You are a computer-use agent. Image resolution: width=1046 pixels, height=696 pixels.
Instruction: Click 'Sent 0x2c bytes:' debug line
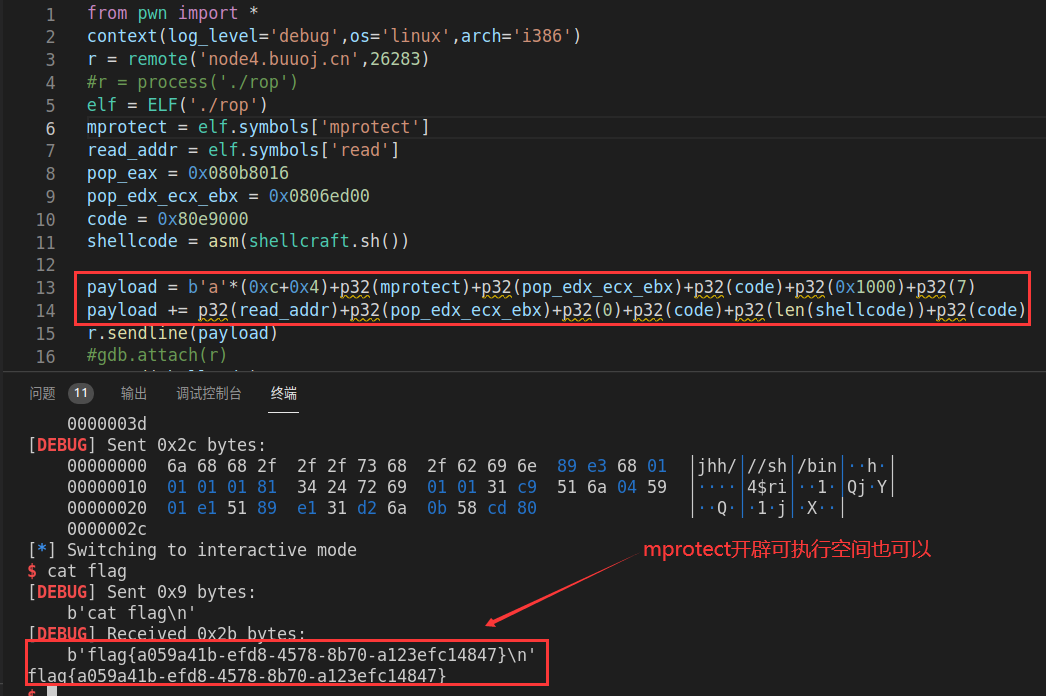pos(147,445)
